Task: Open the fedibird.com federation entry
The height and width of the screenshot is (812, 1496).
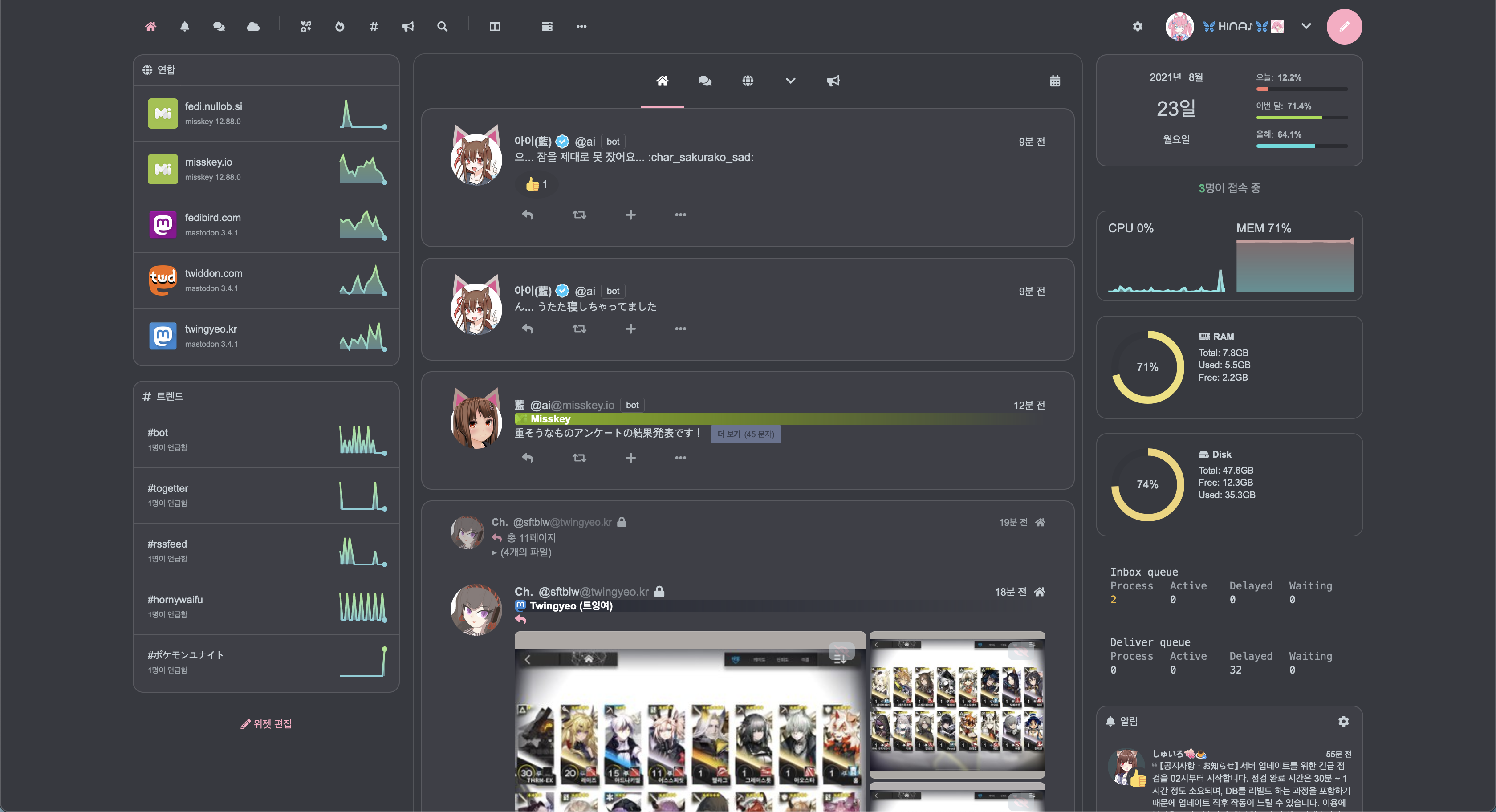Action: pos(266,225)
